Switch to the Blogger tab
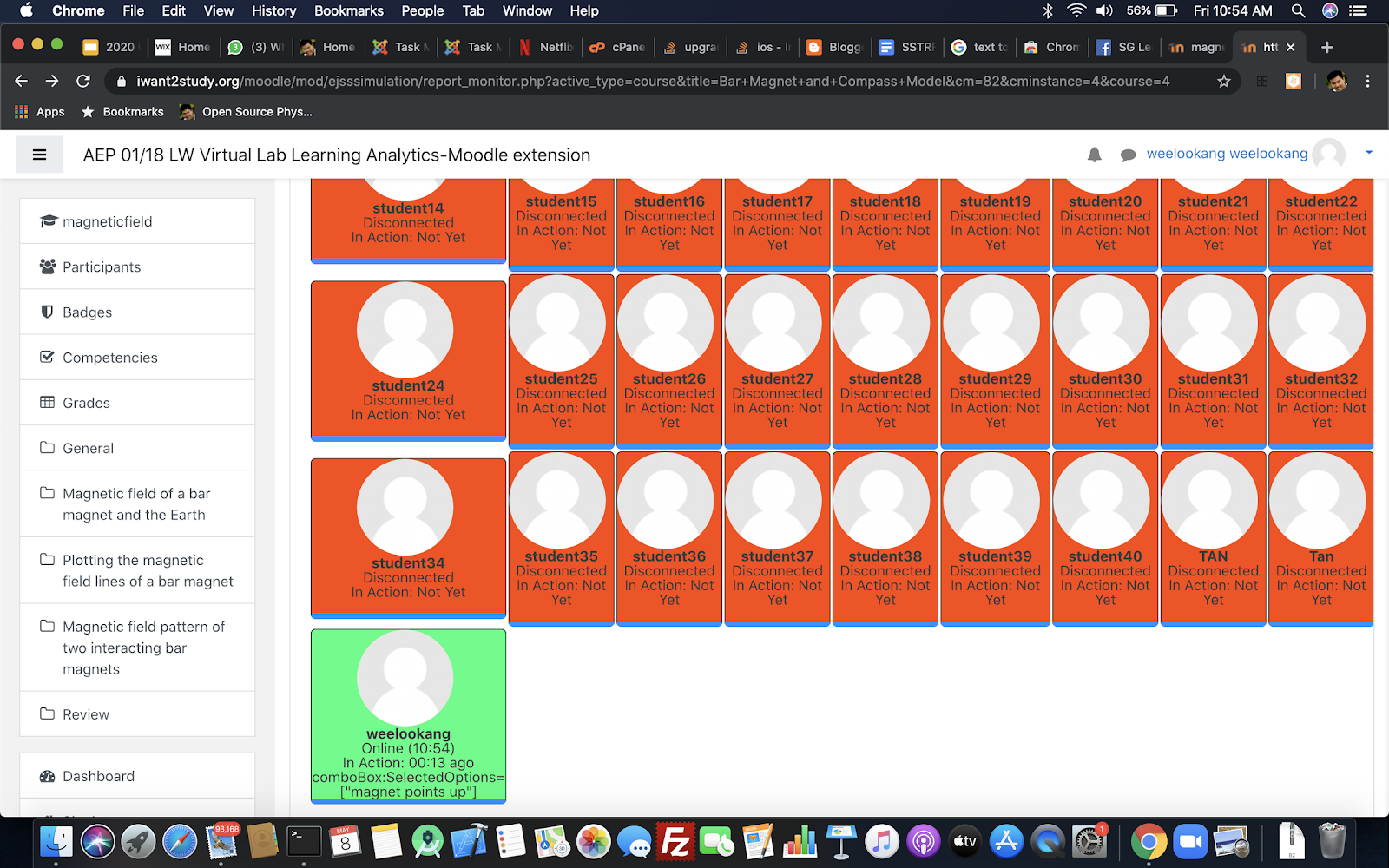This screenshot has width=1389, height=868. [833, 47]
